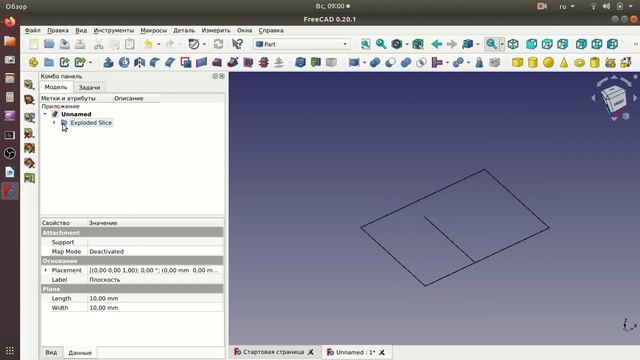Open the workbench selector showing Part
Image resolution: width=640 pixels, height=360 pixels.
pyautogui.click(x=302, y=44)
